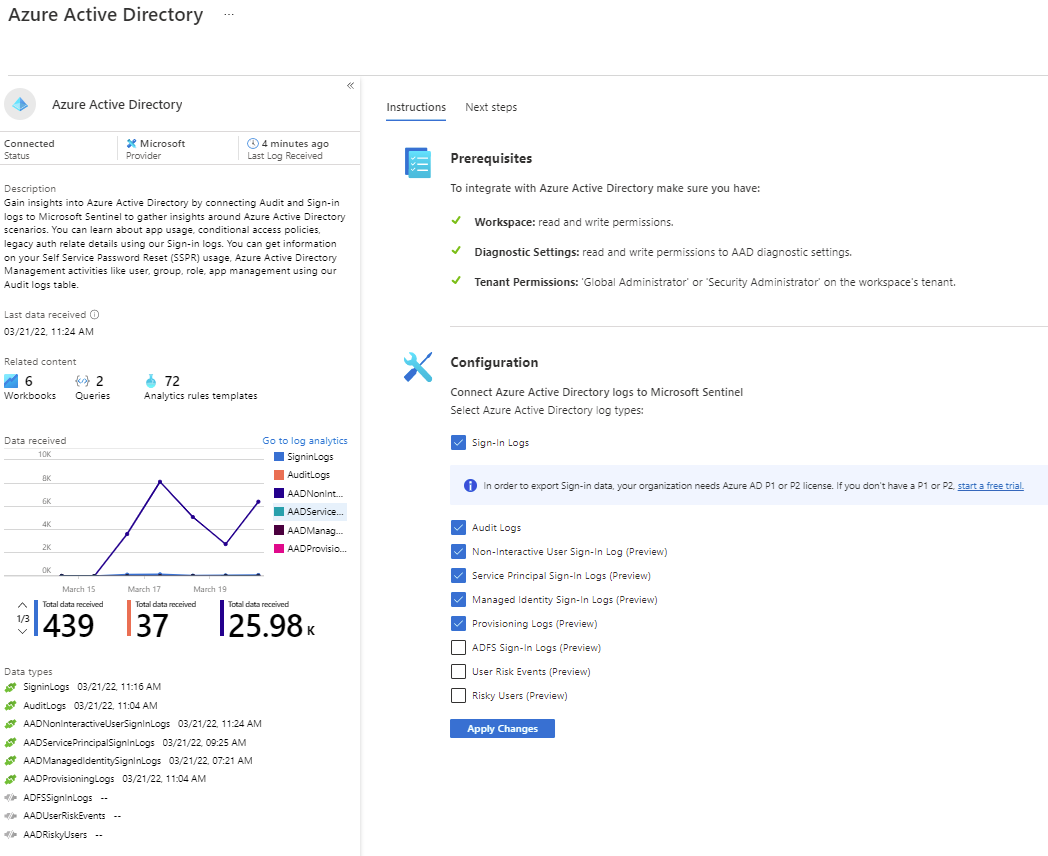1048x856 pixels.
Task: Click green check next to Diagnostic Settings
Action: click(x=456, y=251)
